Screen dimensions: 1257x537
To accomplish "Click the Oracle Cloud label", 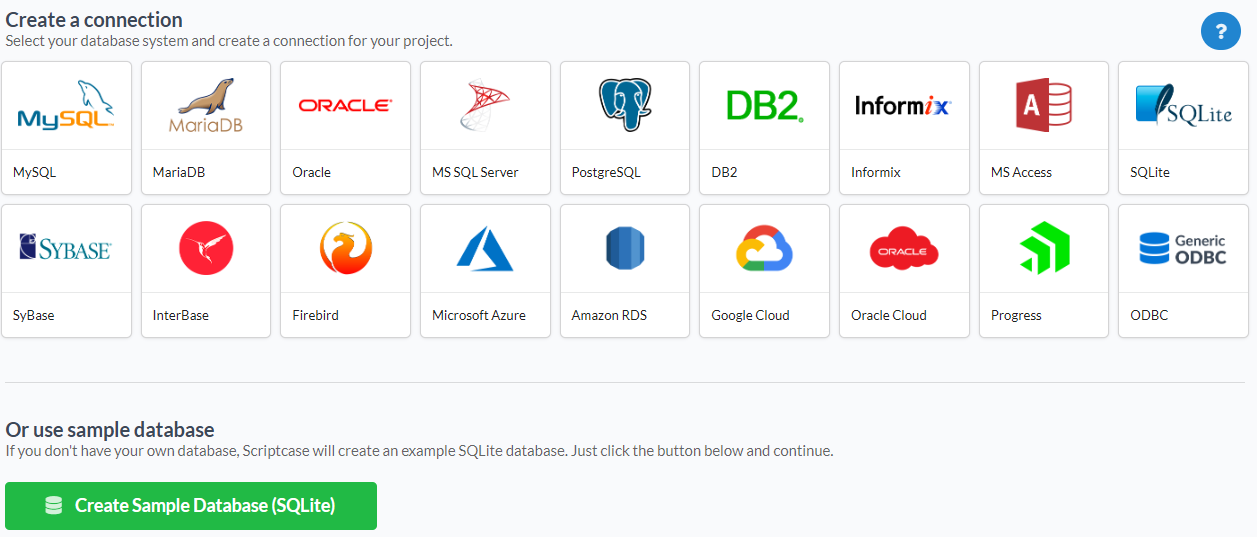I will tap(889, 315).
